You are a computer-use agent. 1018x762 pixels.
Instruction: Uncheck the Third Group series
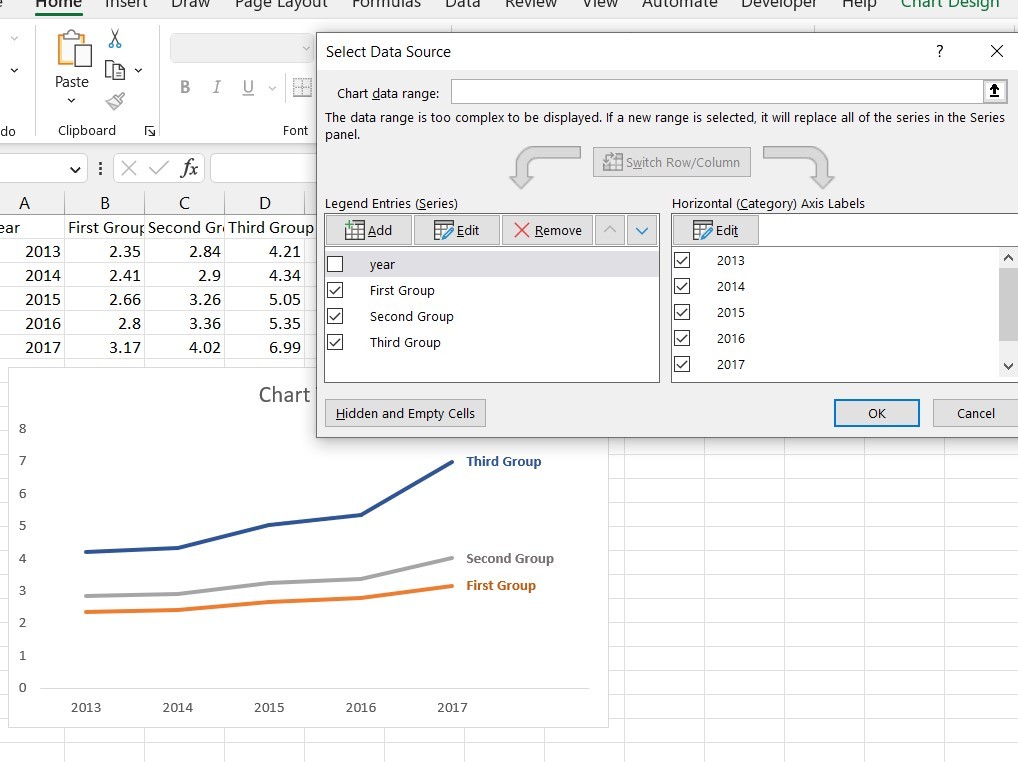click(x=335, y=342)
